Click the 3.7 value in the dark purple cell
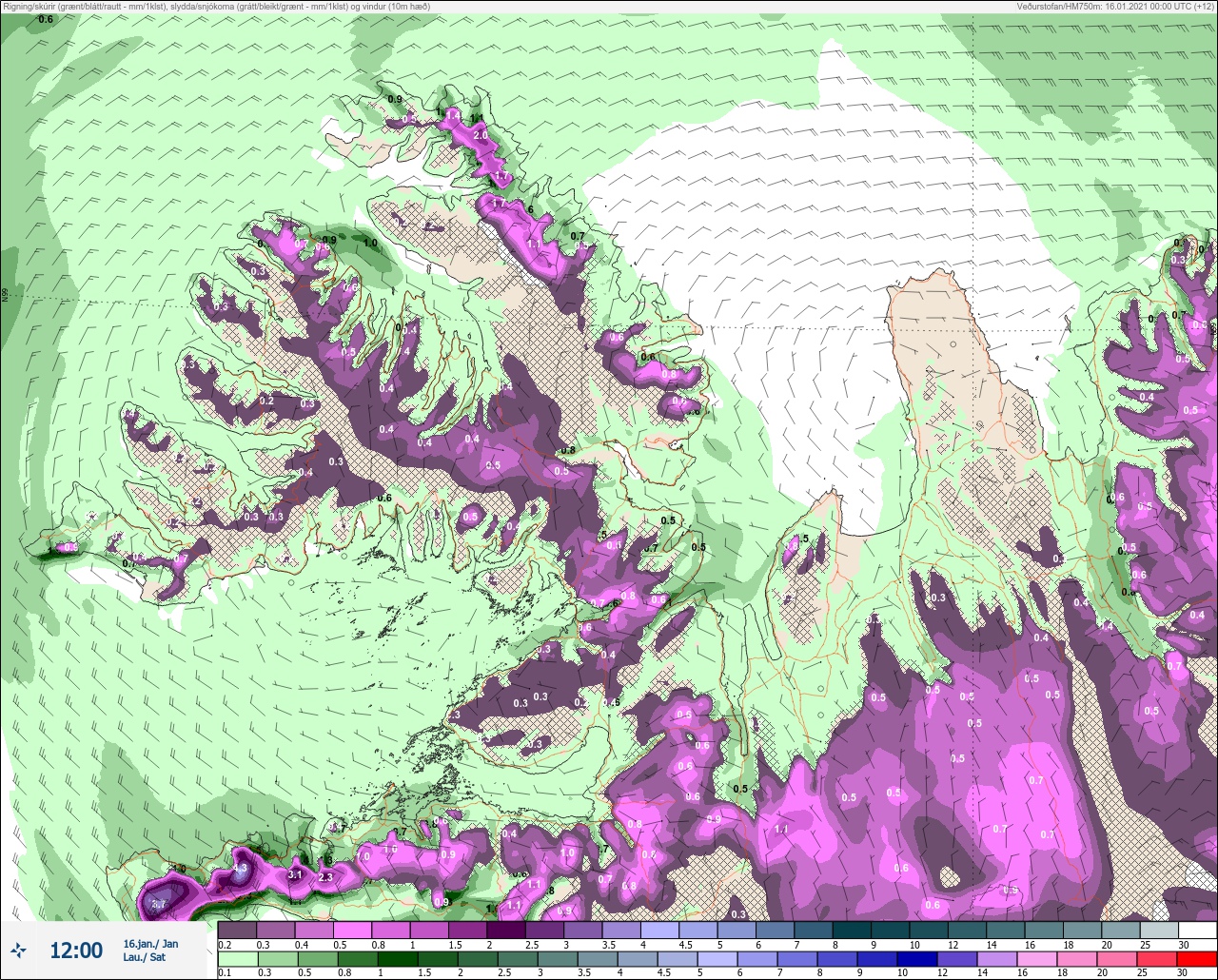 [159, 904]
